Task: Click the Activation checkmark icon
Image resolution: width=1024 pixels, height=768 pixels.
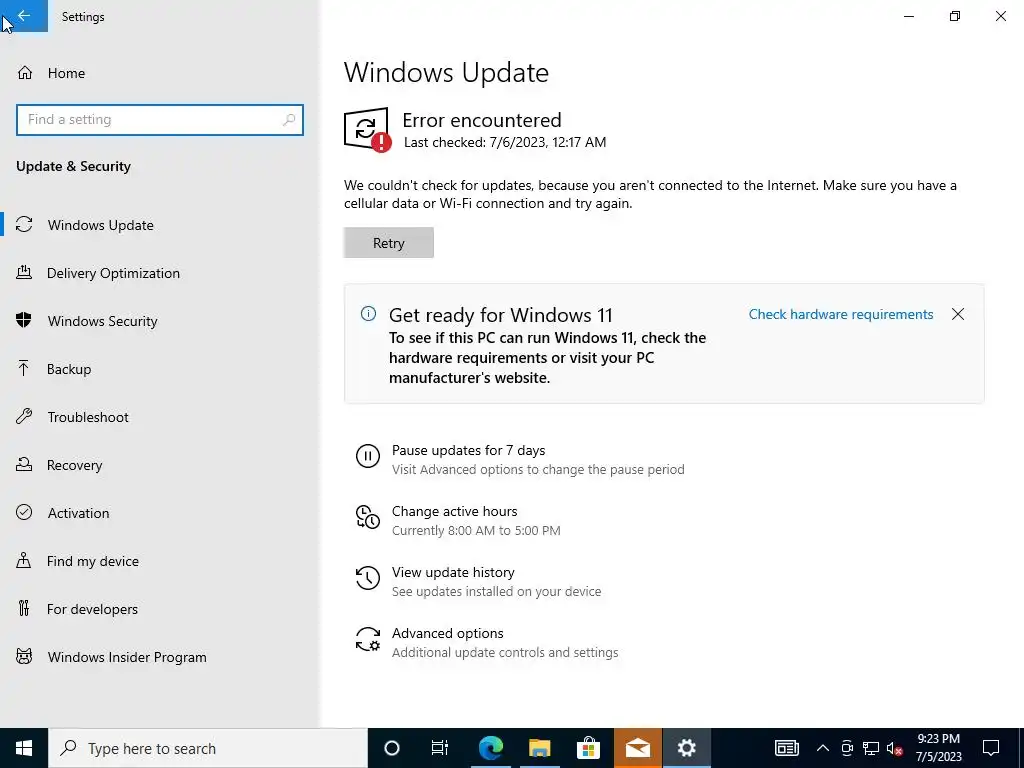Action: coord(24,513)
